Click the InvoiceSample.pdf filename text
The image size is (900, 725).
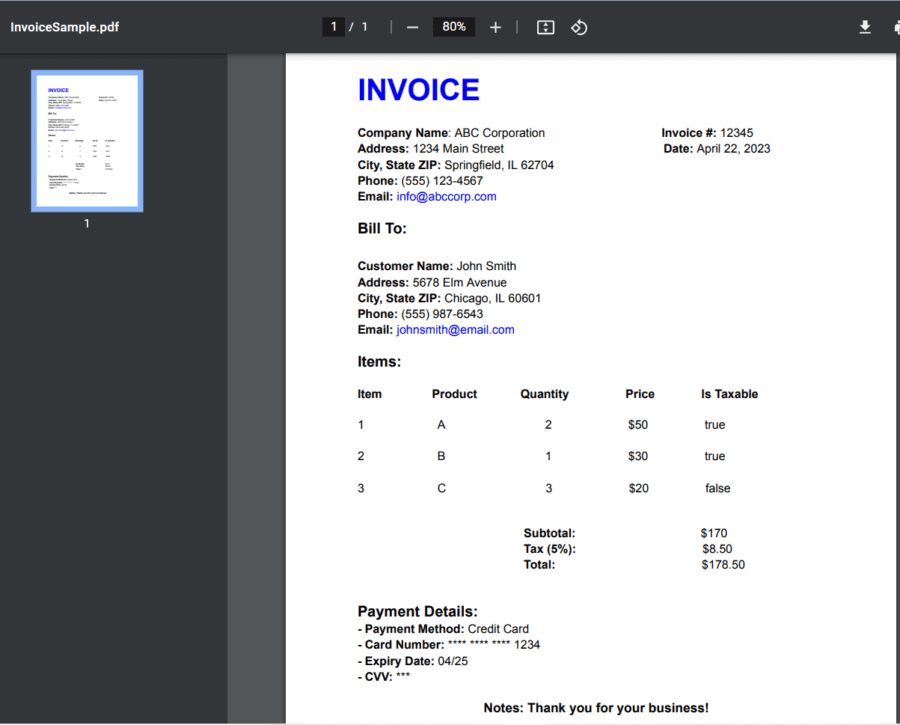tap(64, 27)
